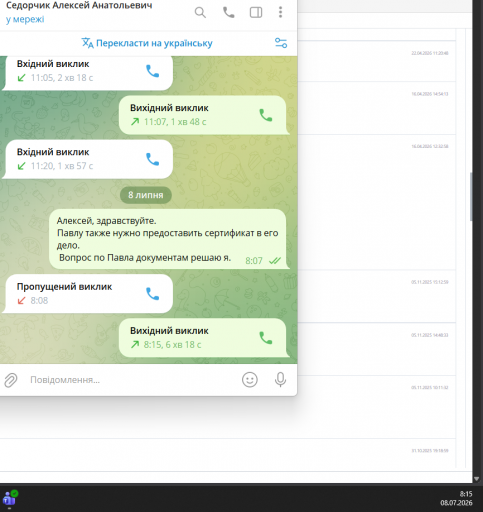
Task: Click the double checkmark read receipt at 8:07
Action: [275, 261]
